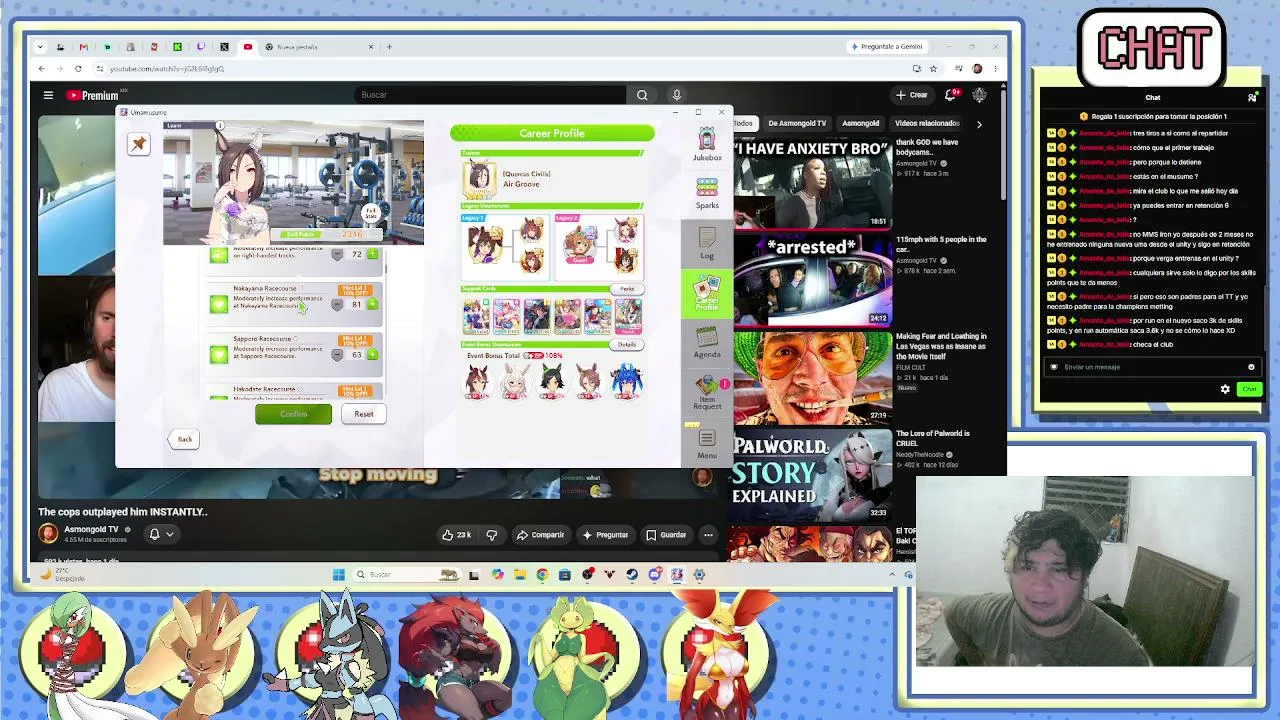Select the 'Asmongold' filter chip
The width and height of the screenshot is (1280, 720).
click(860, 123)
